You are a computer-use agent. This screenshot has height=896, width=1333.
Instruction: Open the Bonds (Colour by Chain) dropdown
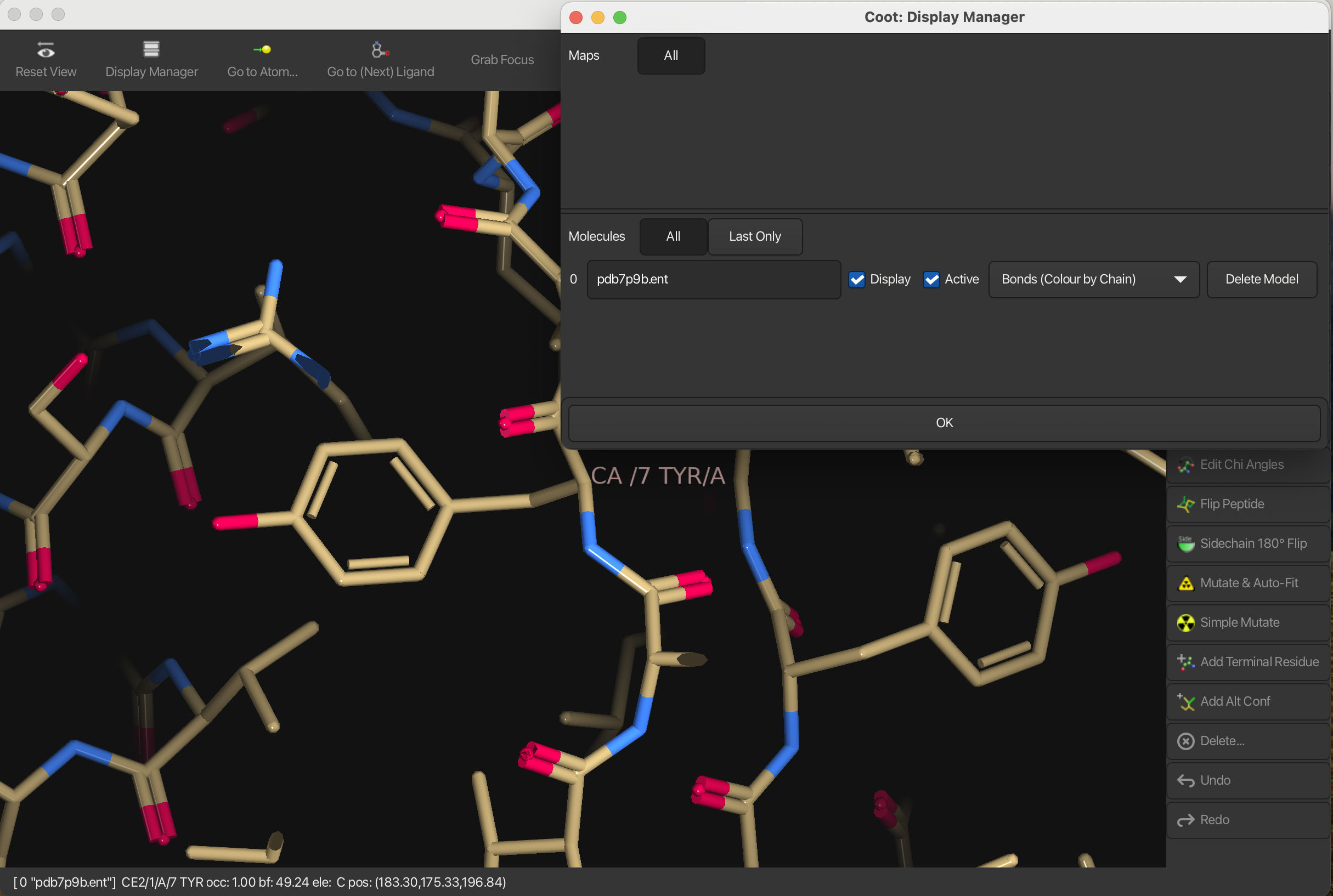tap(1093, 280)
